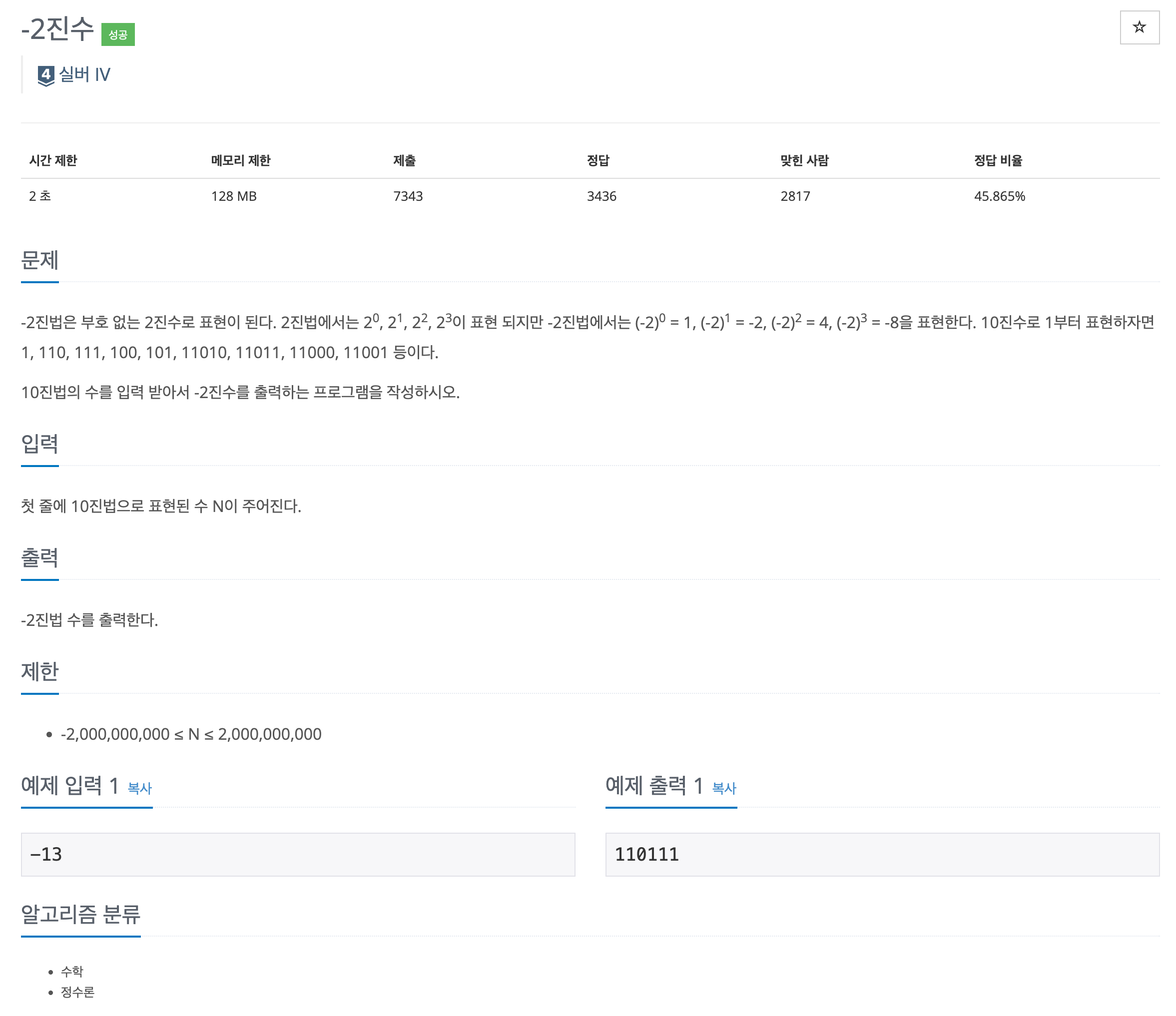Click the Silver IV tier badge icon

pos(46,75)
